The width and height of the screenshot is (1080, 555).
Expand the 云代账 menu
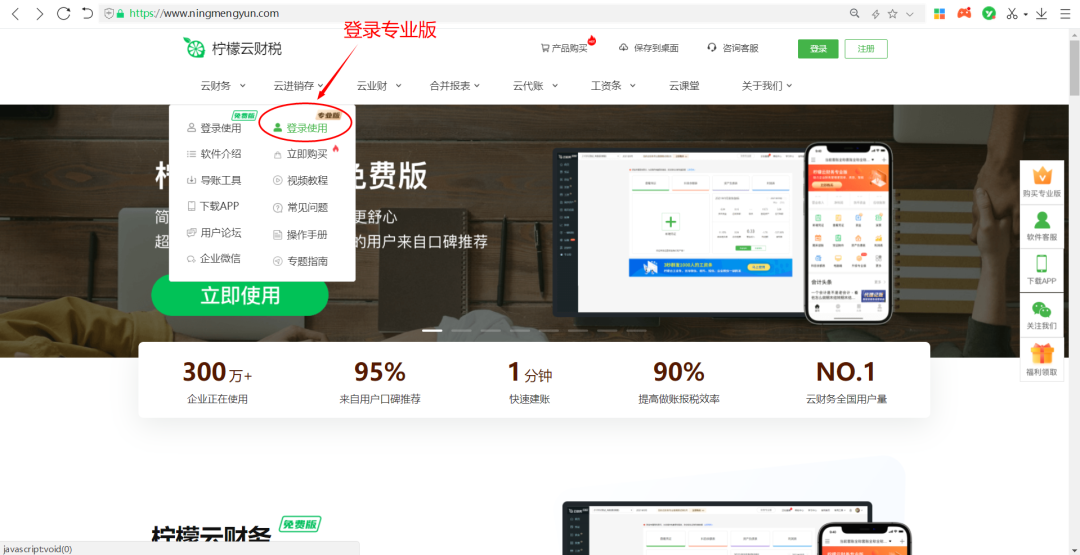tap(535, 86)
